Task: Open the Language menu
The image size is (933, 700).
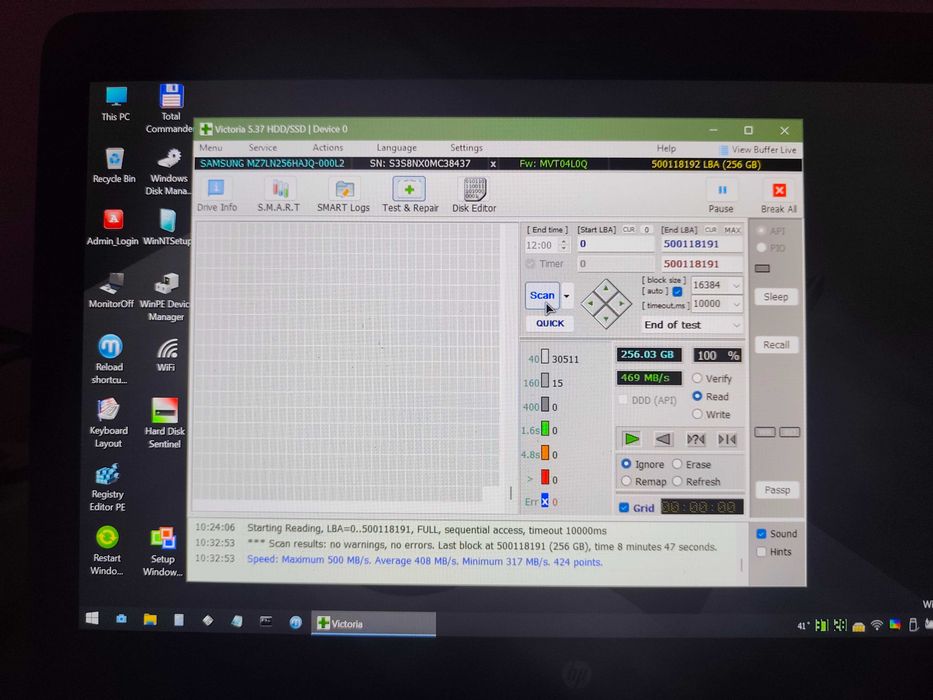Action: point(396,148)
